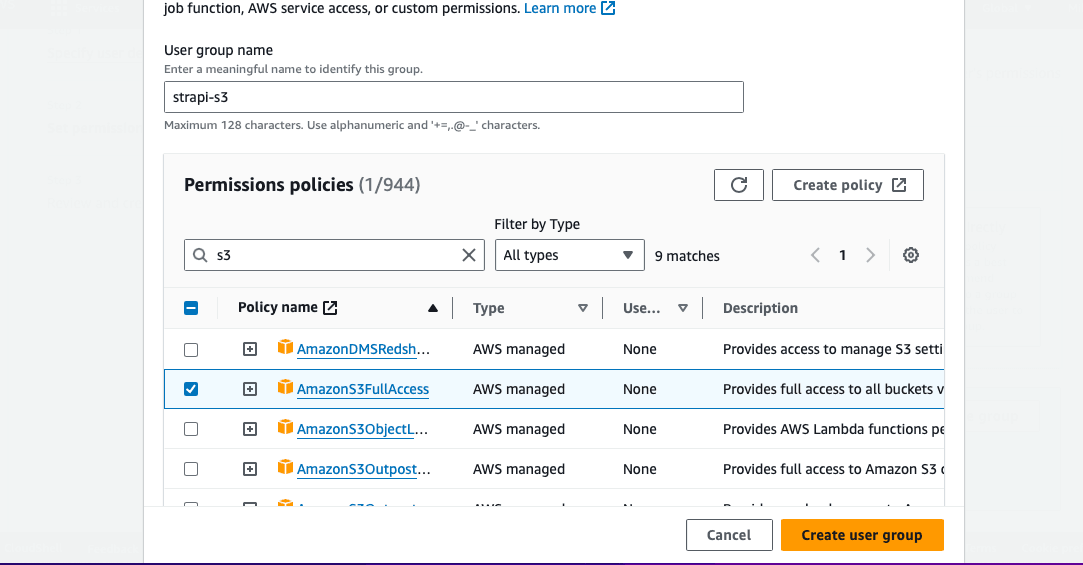Check the AmazonDMSRedshift policy checkbox
The width and height of the screenshot is (1083, 565).
point(191,349)
